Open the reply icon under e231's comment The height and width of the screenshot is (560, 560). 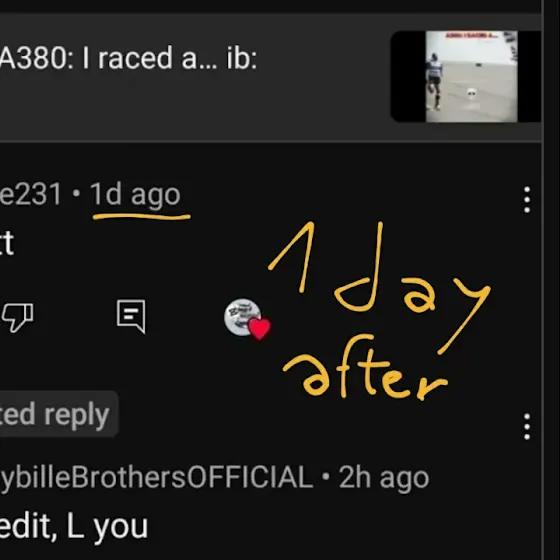tap(131, 316)
